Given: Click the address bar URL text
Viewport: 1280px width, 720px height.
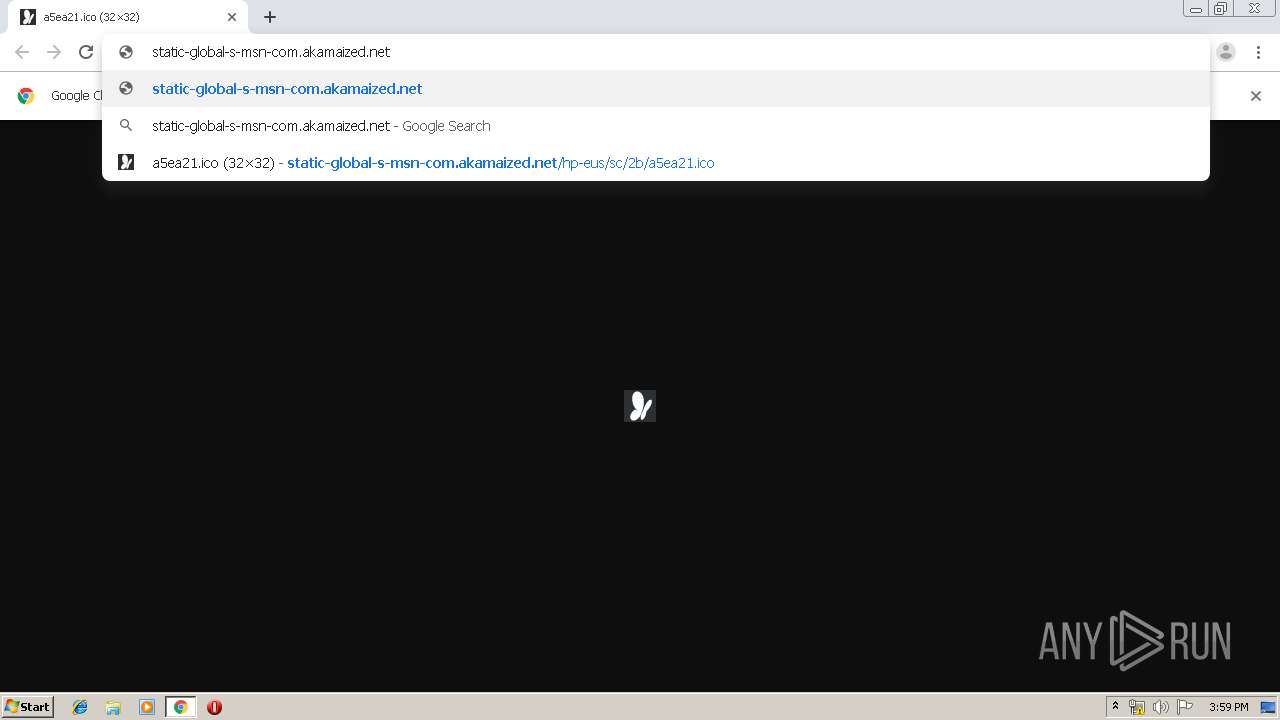Looking at the screenshot, I should click(271, 52).
